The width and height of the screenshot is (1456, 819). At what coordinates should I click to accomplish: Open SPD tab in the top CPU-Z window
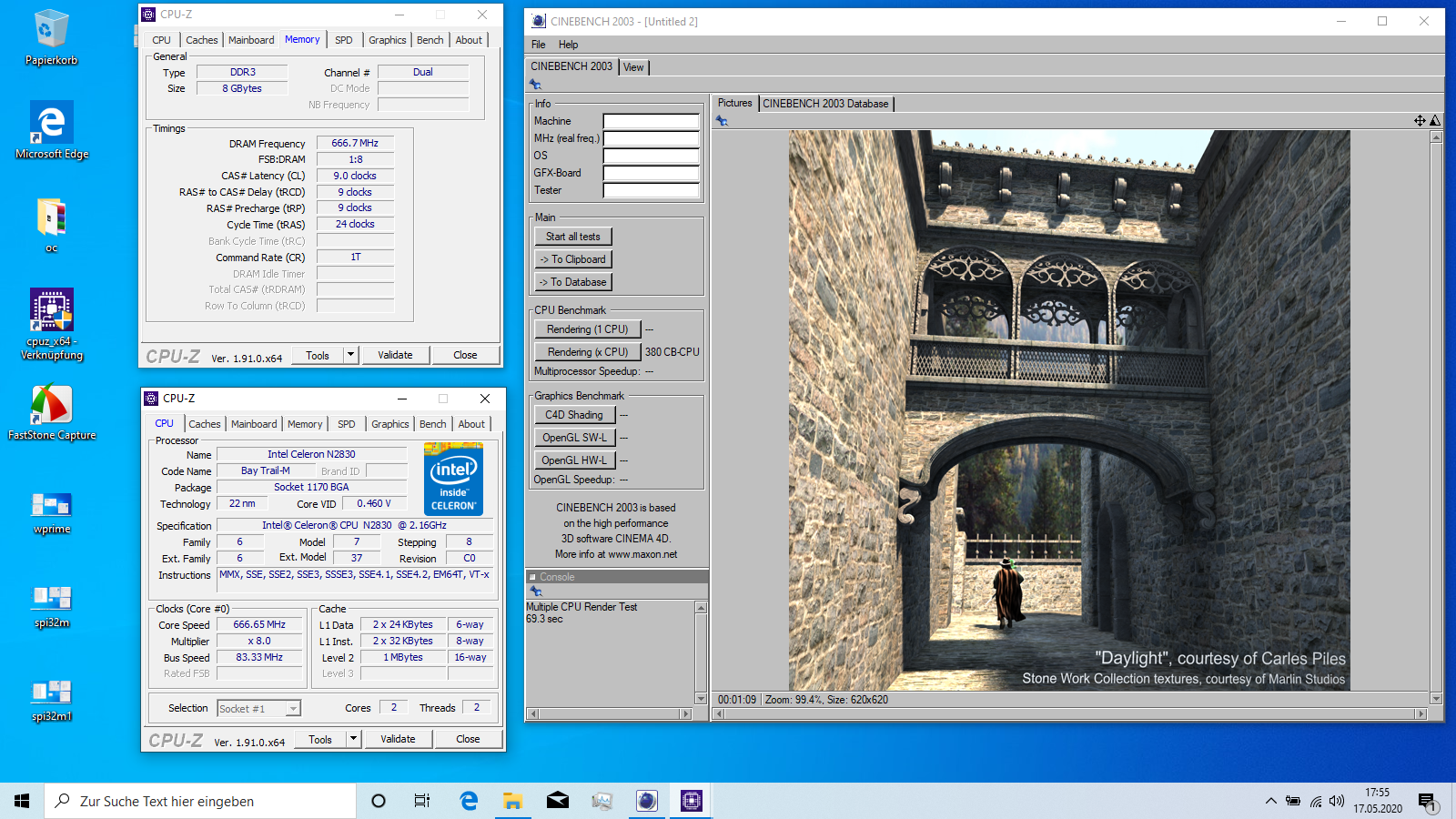[344, 40]
